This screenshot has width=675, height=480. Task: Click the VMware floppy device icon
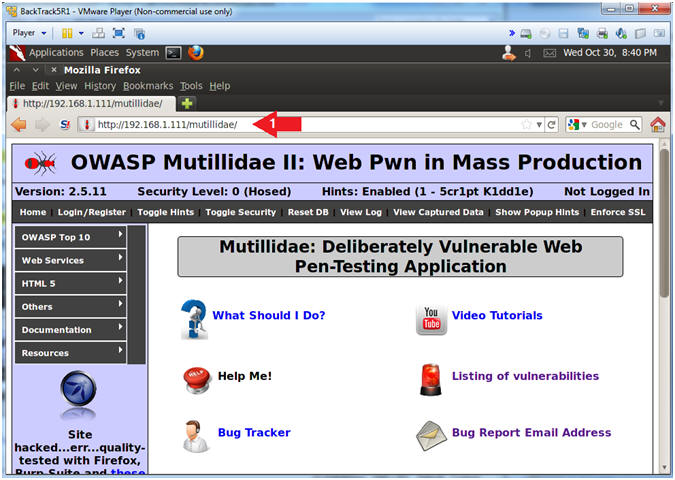563,33
